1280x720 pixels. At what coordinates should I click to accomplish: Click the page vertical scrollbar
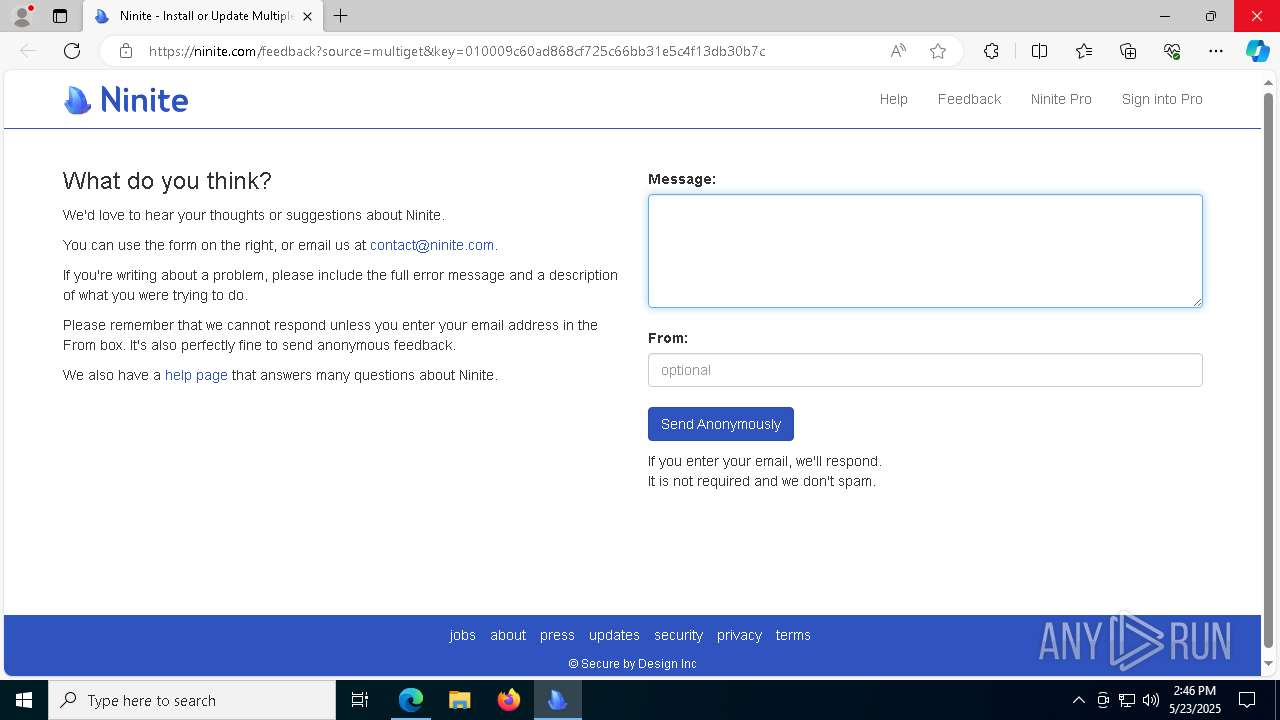pyautogui.click(x=1269, y=370)
